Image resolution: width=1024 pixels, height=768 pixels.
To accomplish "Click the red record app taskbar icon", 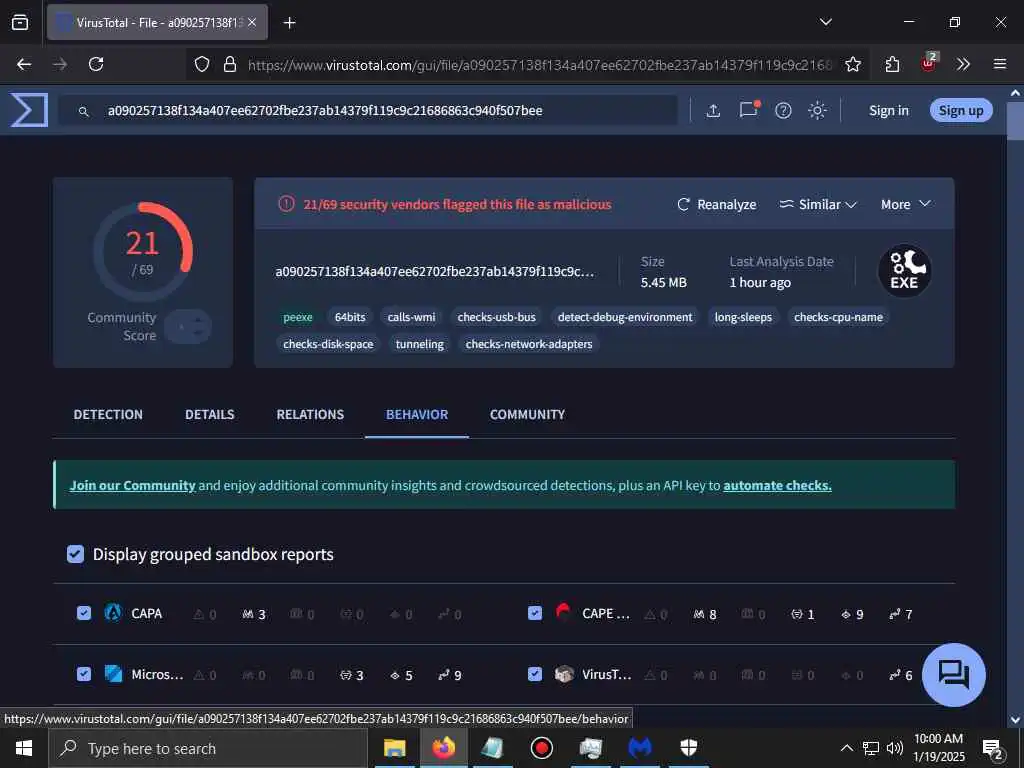I will click(541, 748).
